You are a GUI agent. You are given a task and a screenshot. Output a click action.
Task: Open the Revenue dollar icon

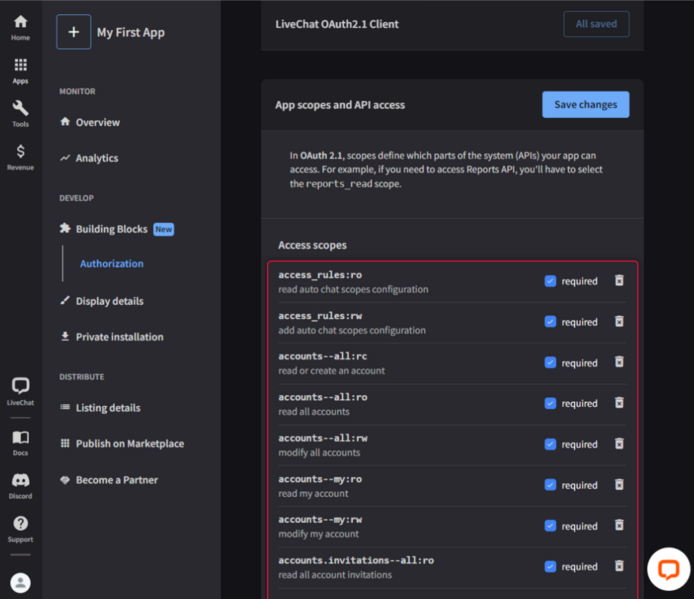20,156
